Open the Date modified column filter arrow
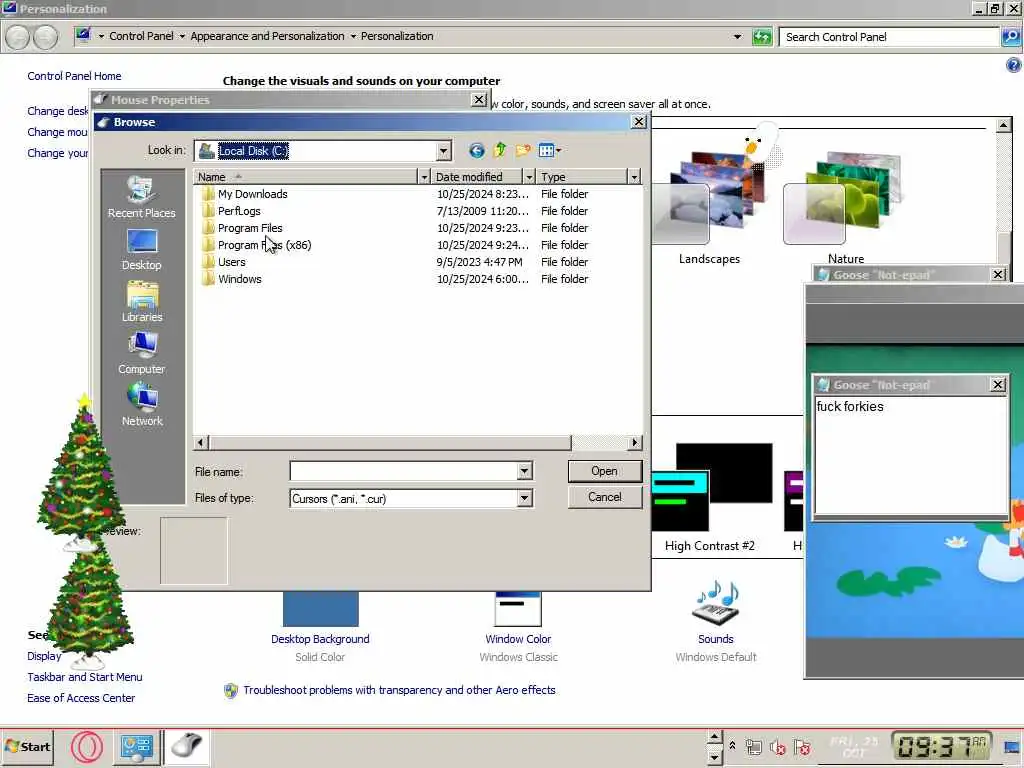 (529, 177)
